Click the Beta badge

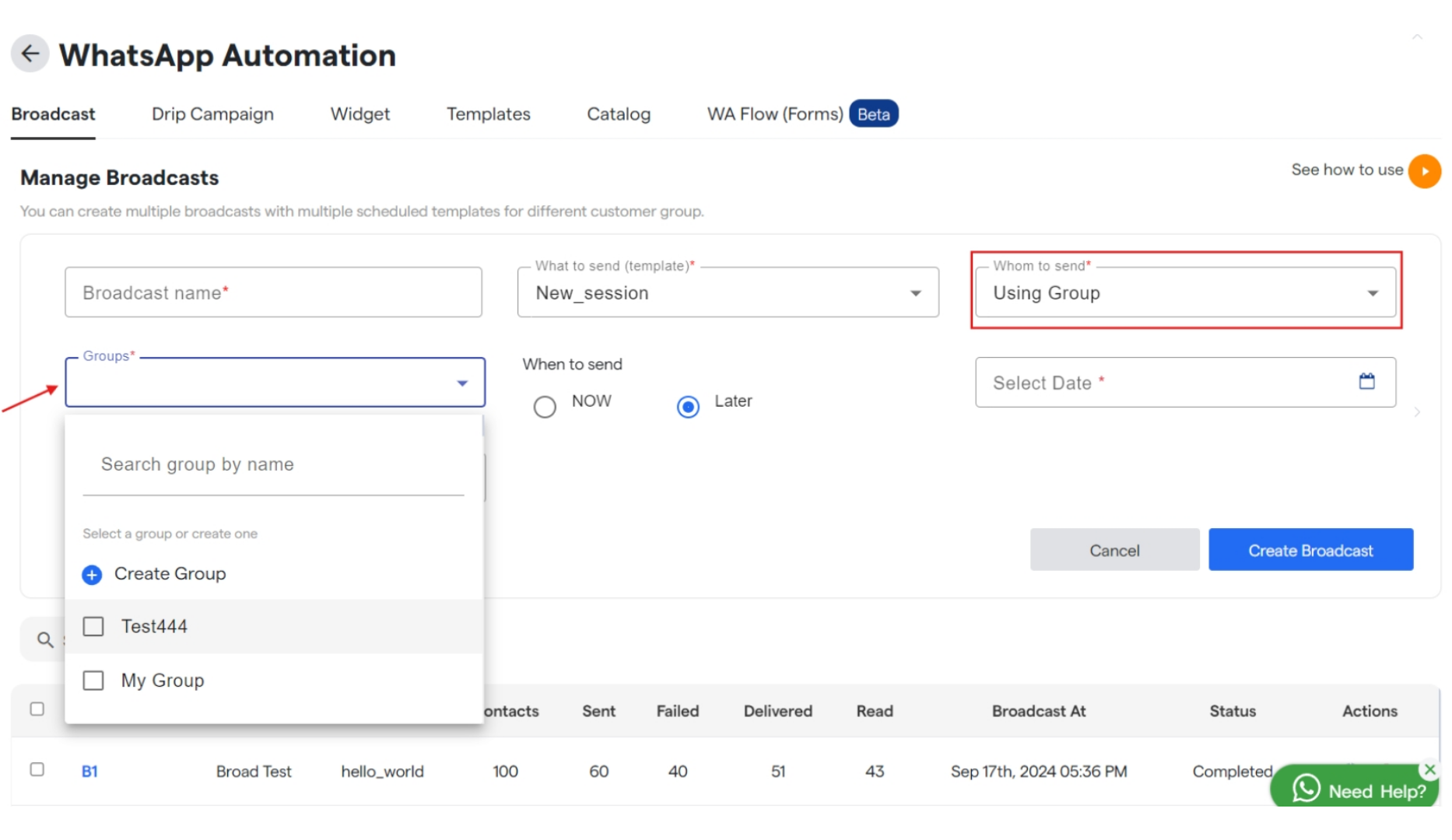[x=873, y=114]
